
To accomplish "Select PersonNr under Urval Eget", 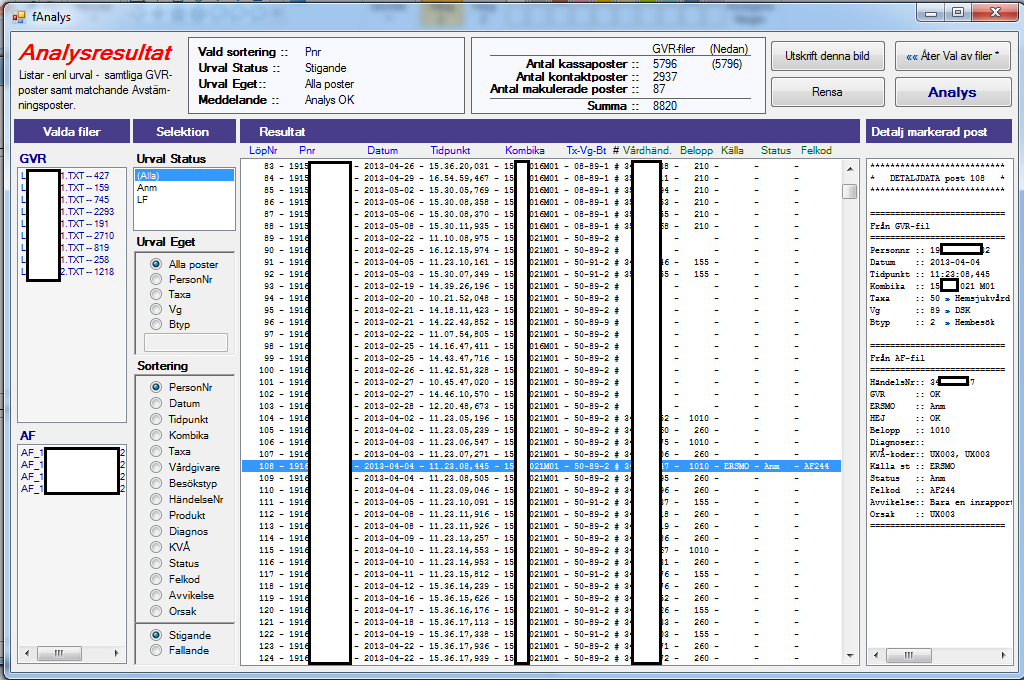I will pos(156,280).
